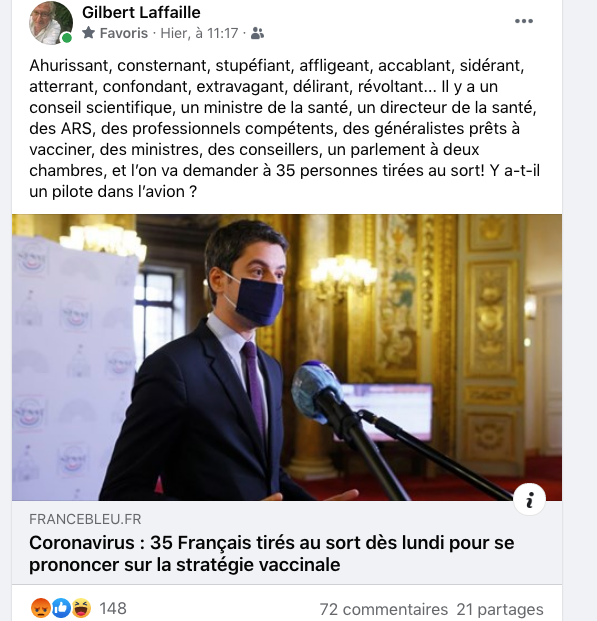The width and height of the screenshot is (597, 621).
Task: Click the angry reaction emoji
Action: 41,608
